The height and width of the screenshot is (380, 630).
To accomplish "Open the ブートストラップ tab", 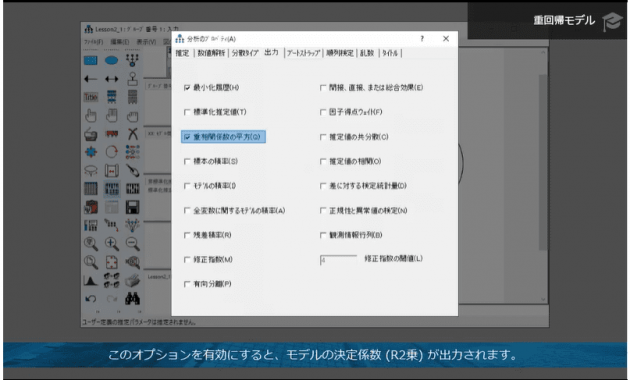I will (x=303, y=53).
